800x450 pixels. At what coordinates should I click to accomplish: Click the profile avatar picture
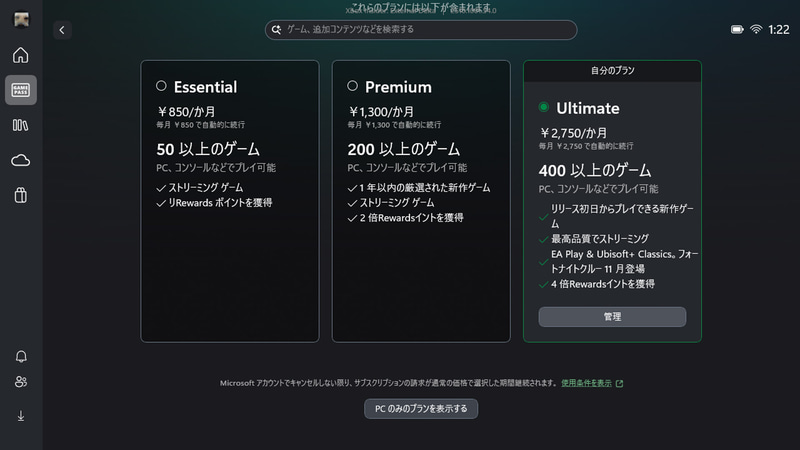click(20, 18)
